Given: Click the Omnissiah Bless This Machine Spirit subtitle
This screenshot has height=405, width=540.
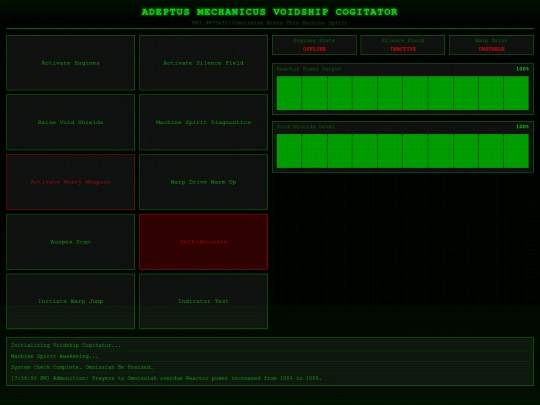Looking at the screenshot, I should click(x=270, y=23).
